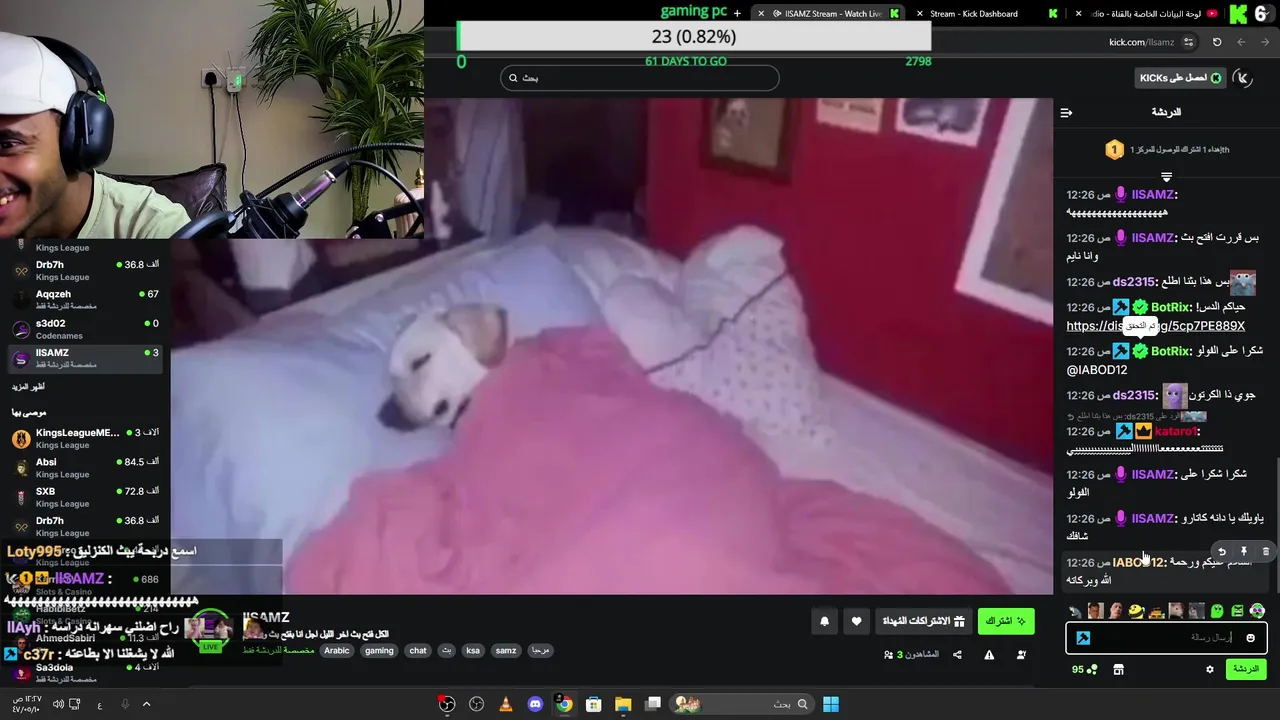Open Drb7h channel in Kings League sidebar
The height and width of the screenshot is (720, 1280).
click(85, 270)
